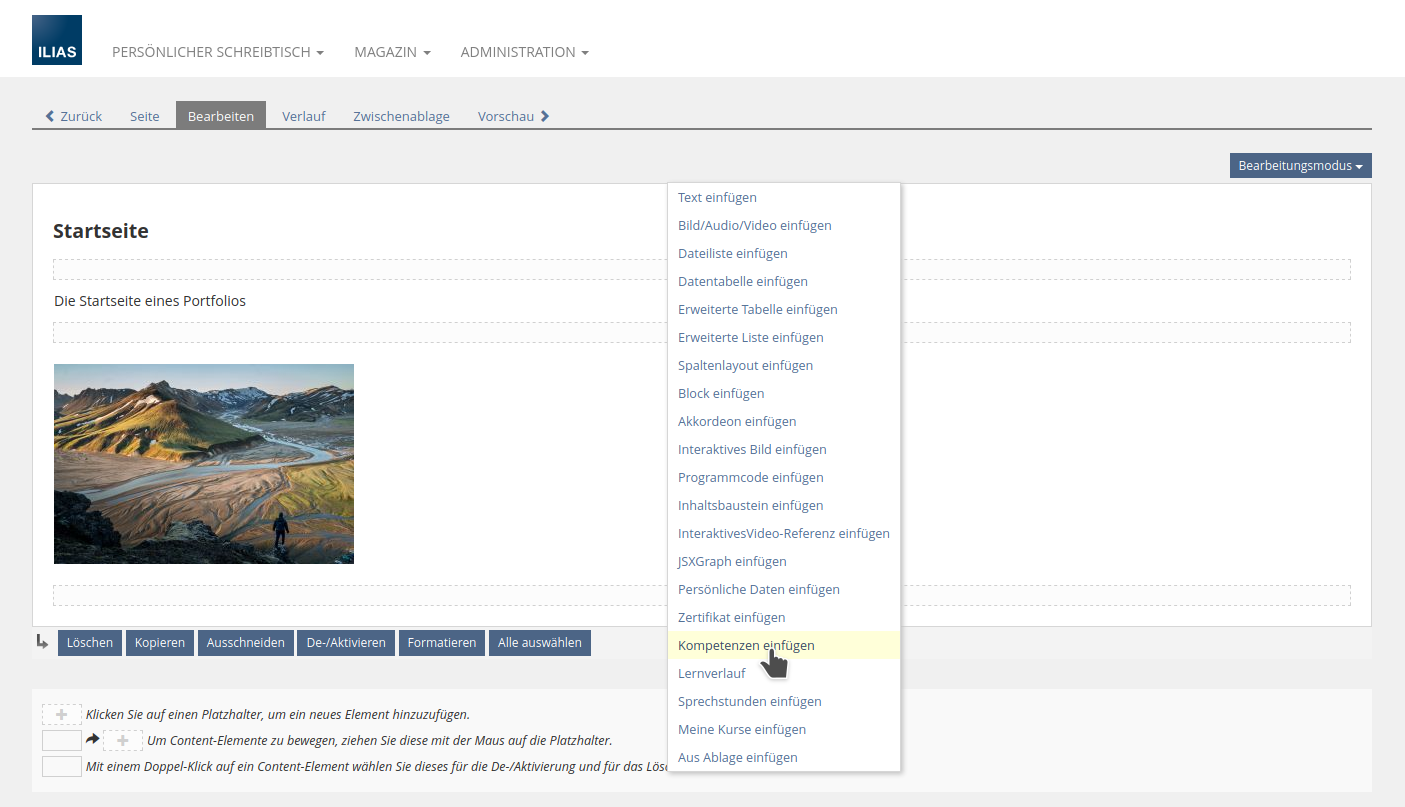Click the Vorschau tab with forward chevron
This screenshot has height=807, width=1405.
513,116
